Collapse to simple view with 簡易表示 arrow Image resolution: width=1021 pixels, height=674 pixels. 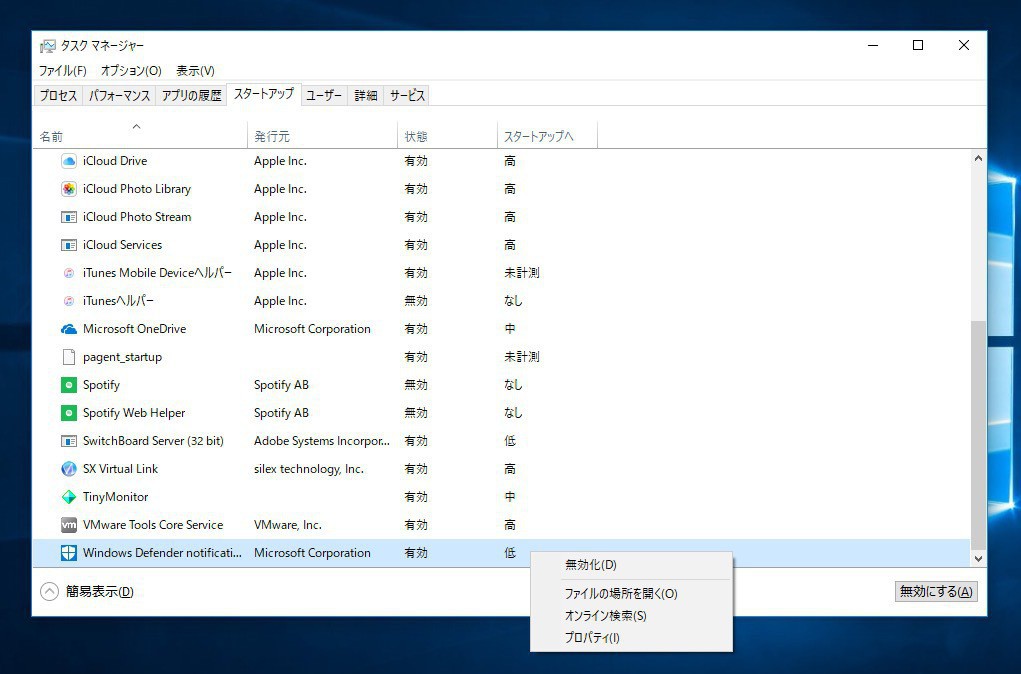[x=49, y=591]
